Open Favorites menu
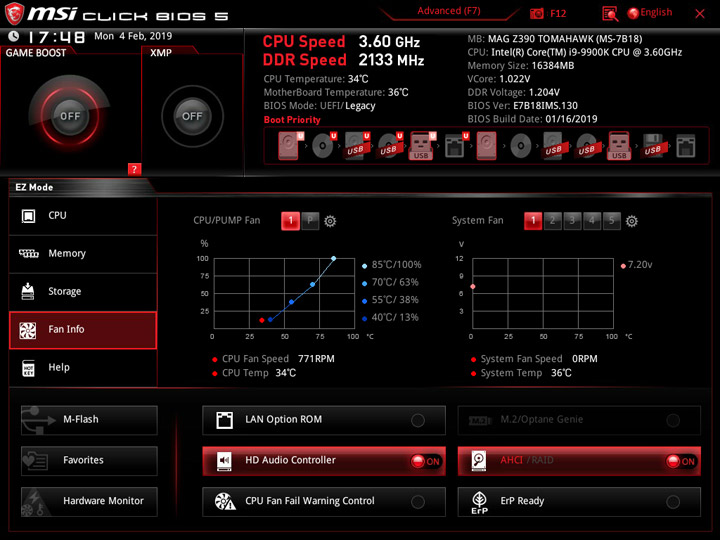Screen dimensions: 720x540 pyautogui.click(x=89, y=461)
